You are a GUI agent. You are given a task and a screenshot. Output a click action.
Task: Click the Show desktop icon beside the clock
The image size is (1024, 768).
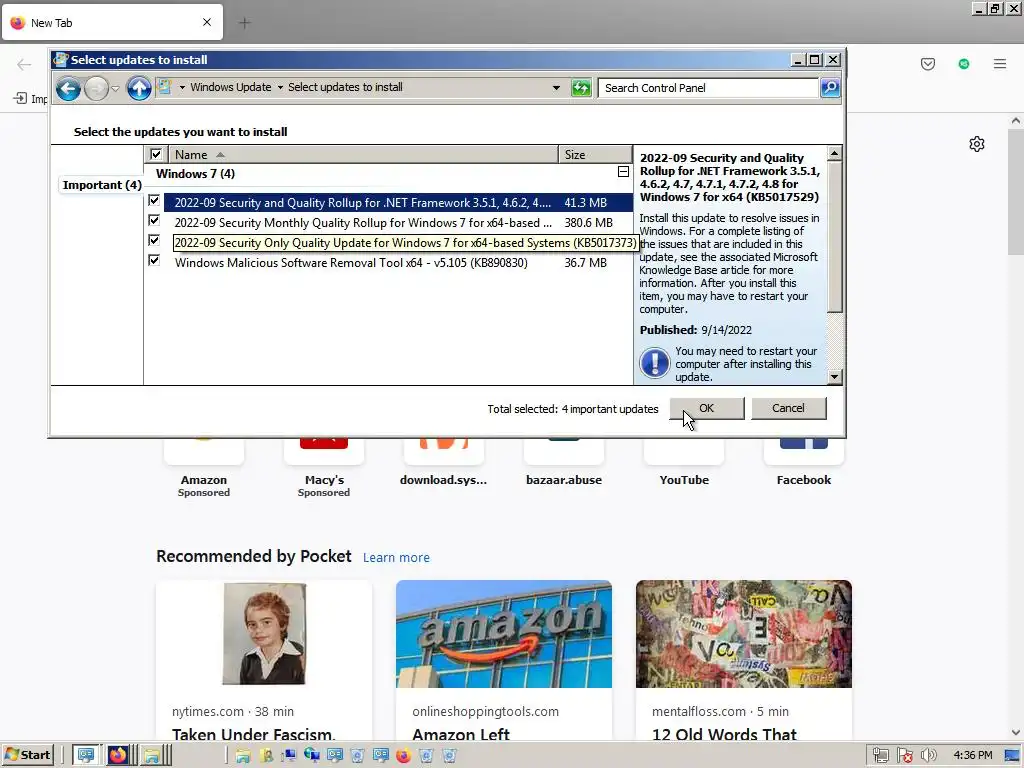pos(1013,756)
